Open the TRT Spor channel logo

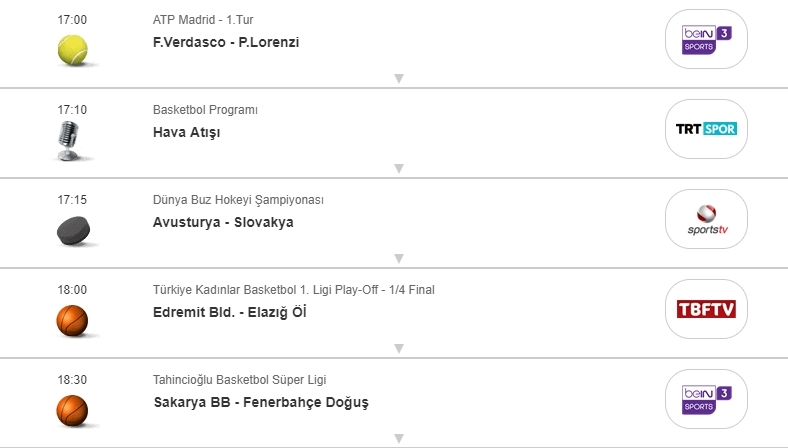point(706,130)
